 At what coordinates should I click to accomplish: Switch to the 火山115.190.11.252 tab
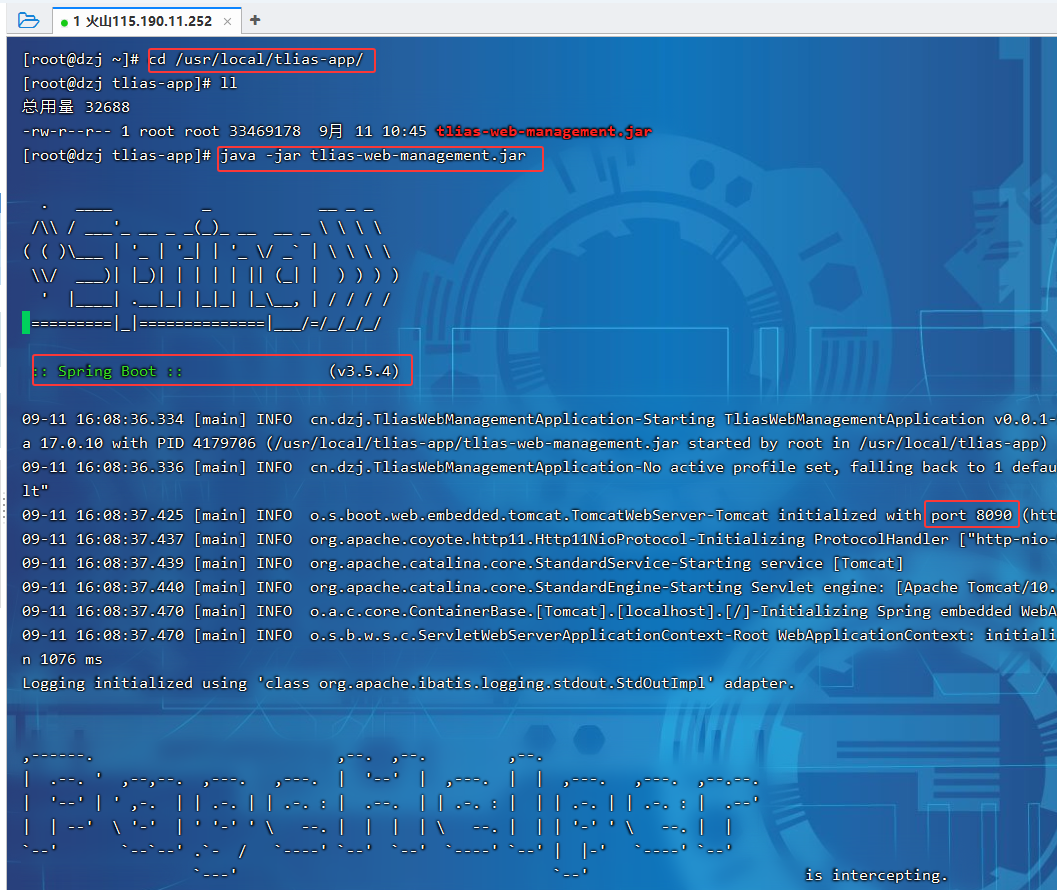point(142,21)
